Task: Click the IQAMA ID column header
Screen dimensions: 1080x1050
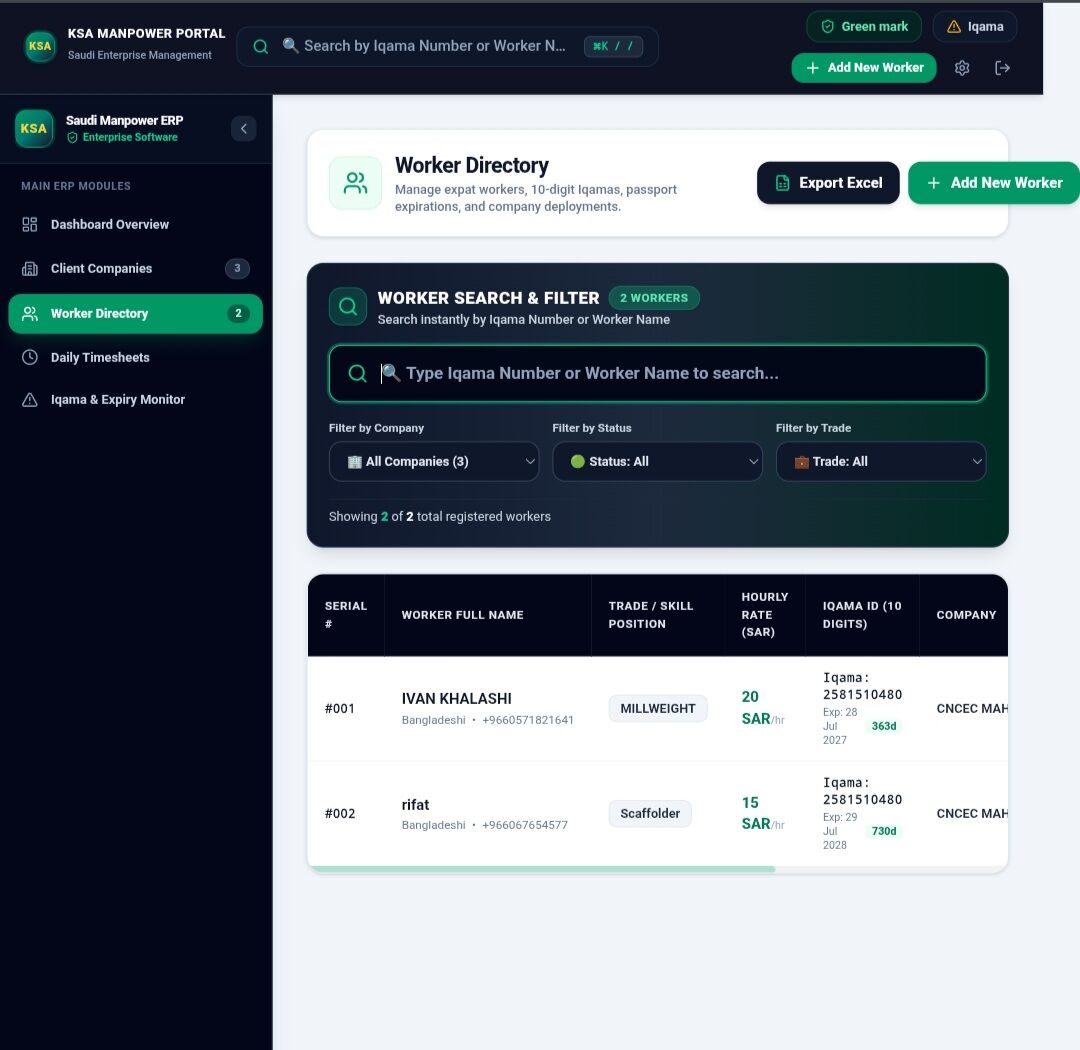Action: tap(862, 615)
